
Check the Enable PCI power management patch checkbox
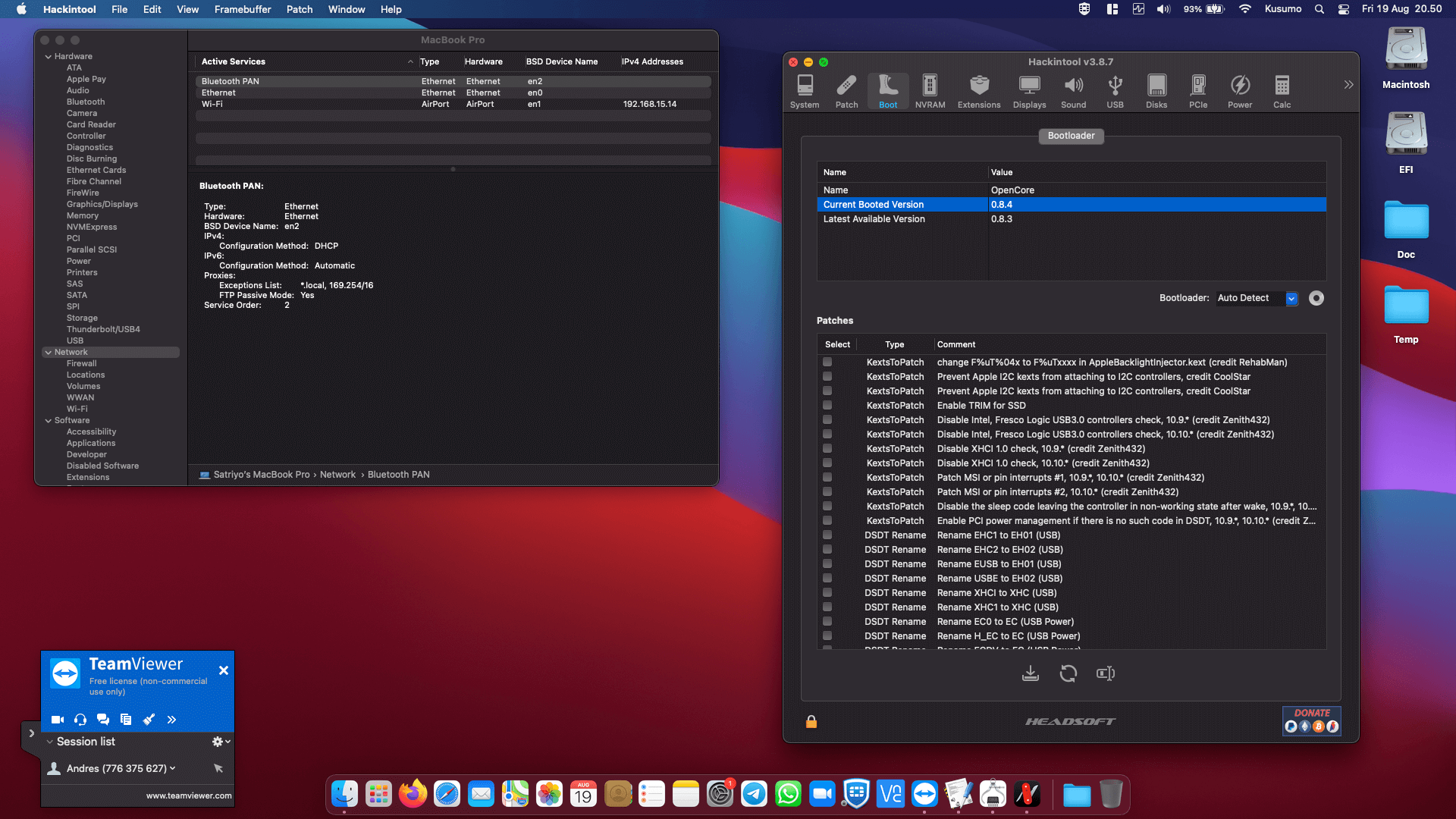tap(827, 521)
